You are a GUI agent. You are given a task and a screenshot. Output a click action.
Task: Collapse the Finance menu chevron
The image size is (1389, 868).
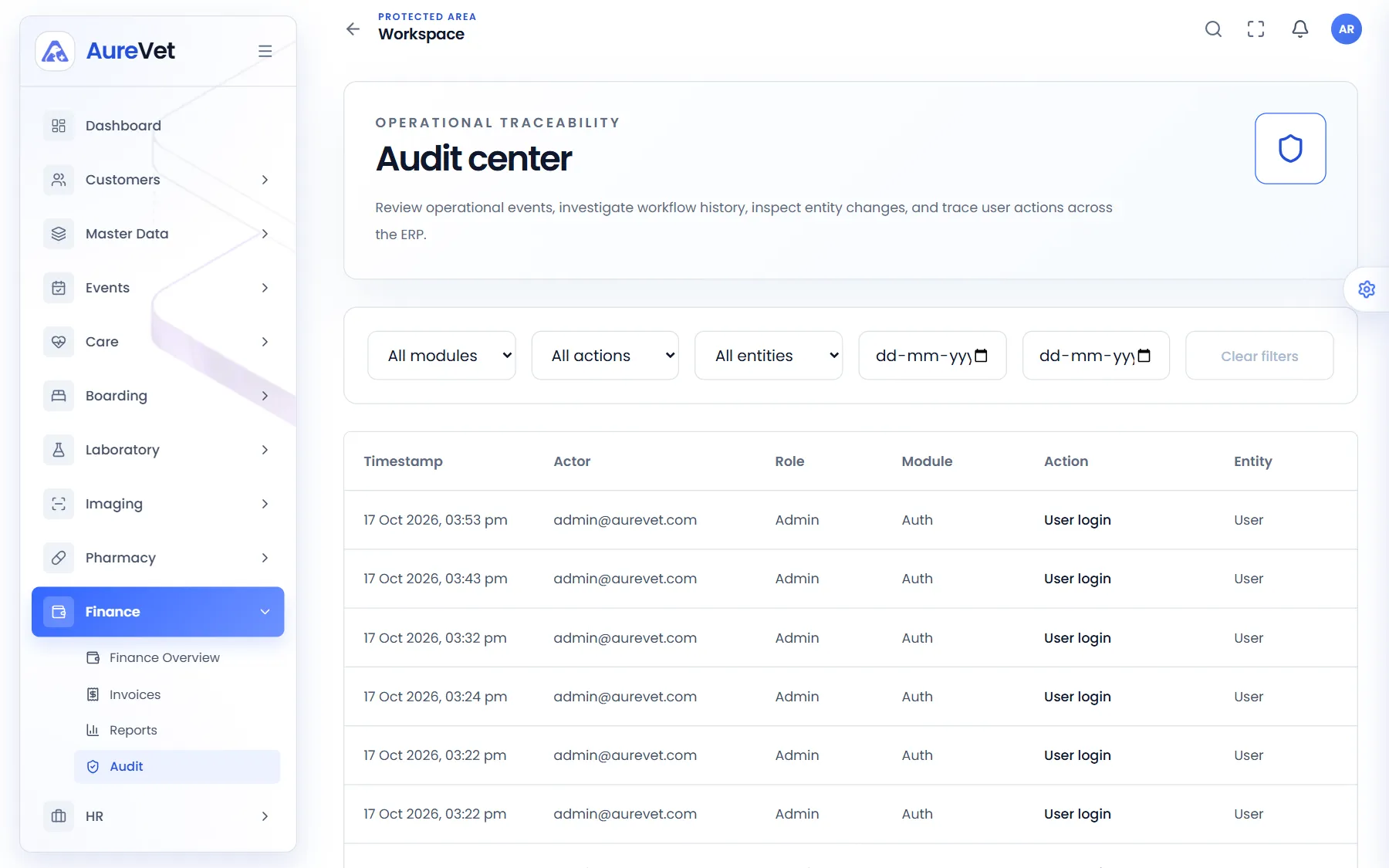tap(265, 612)
